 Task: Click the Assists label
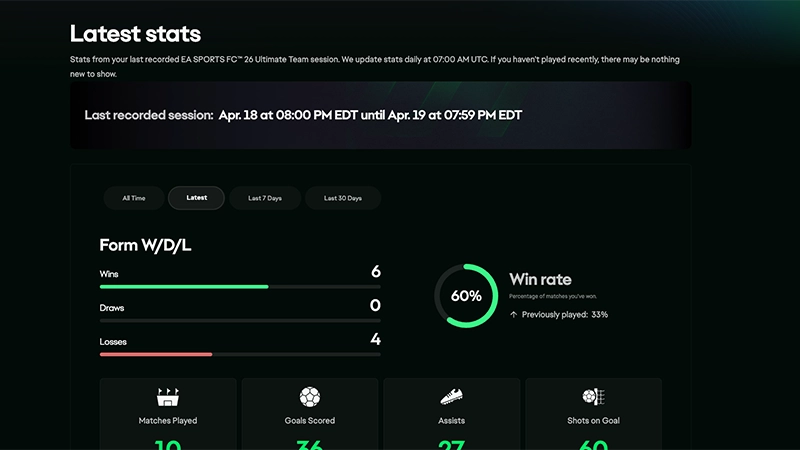[x=452, y=421]
